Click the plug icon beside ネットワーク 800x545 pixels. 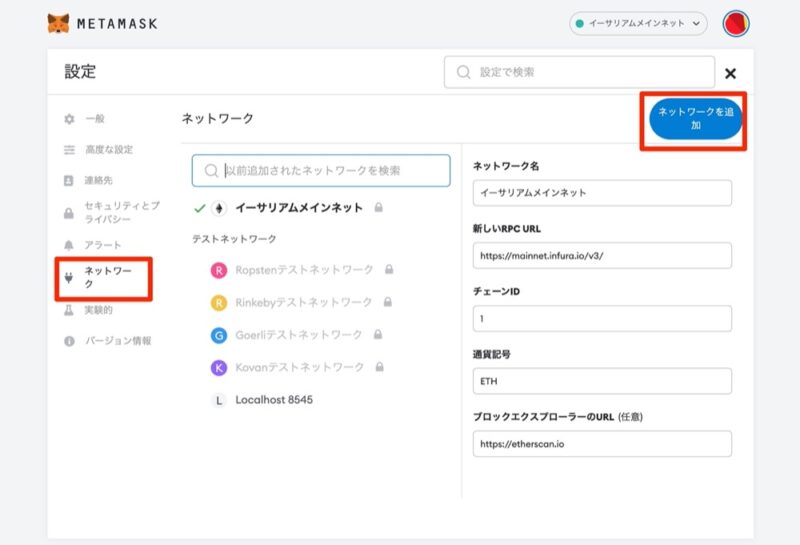(x=69, y=278)
